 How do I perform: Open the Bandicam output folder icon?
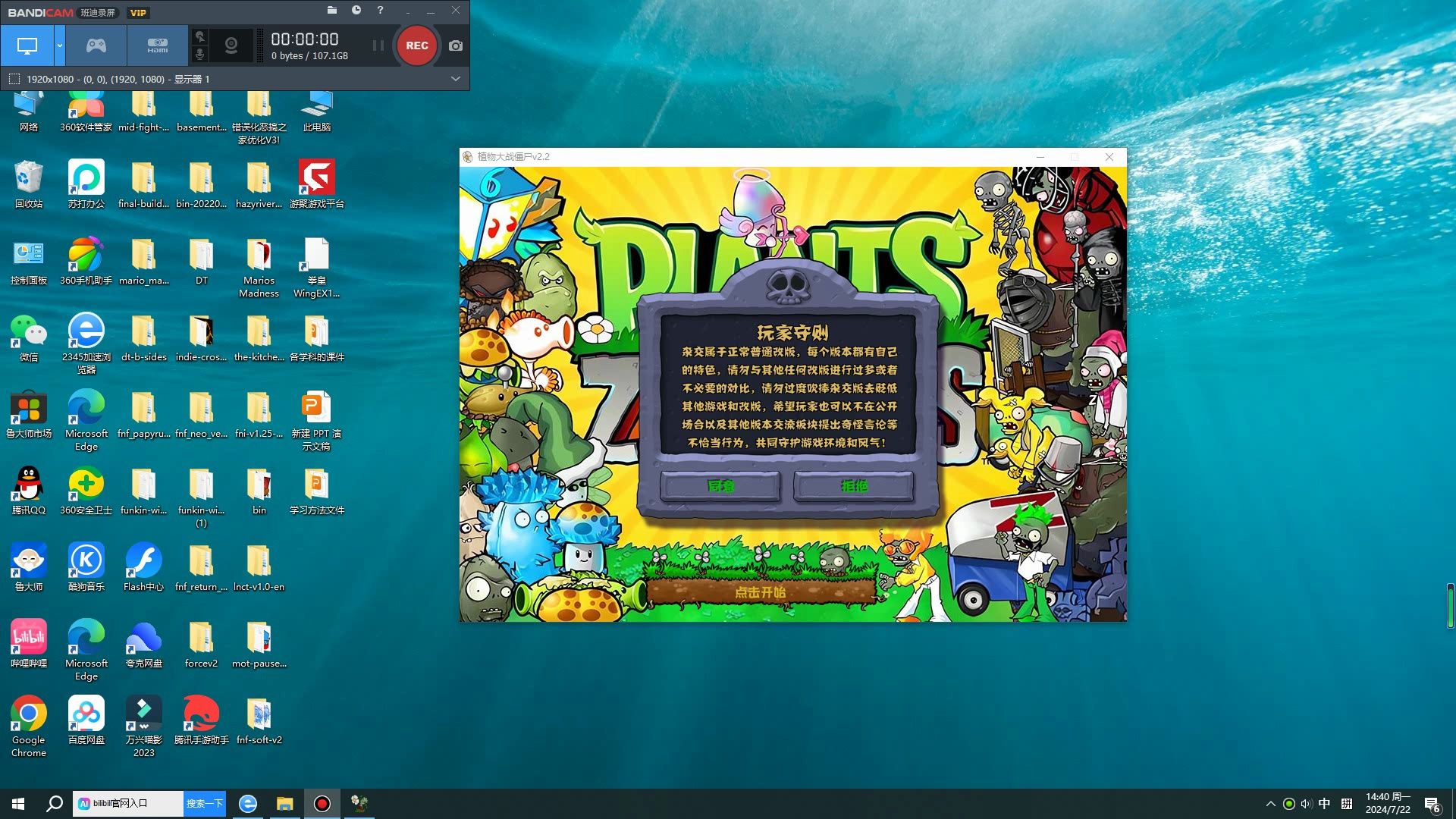tap(332, 11)
